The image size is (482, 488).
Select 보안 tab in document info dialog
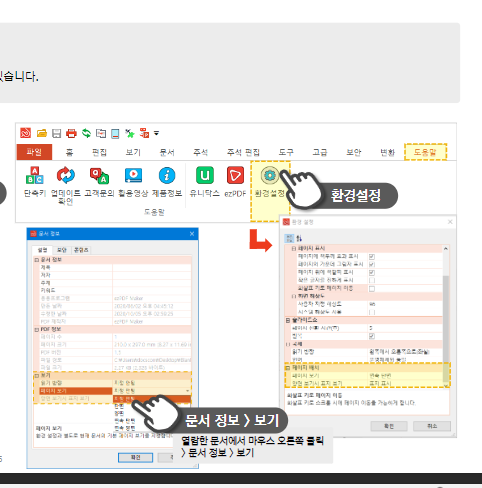[62, 250]
